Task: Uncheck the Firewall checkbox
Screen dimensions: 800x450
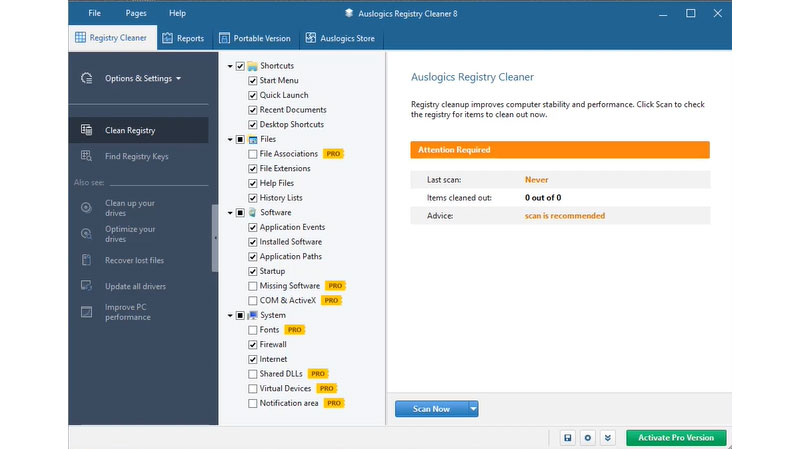Action: pos(253,345)
